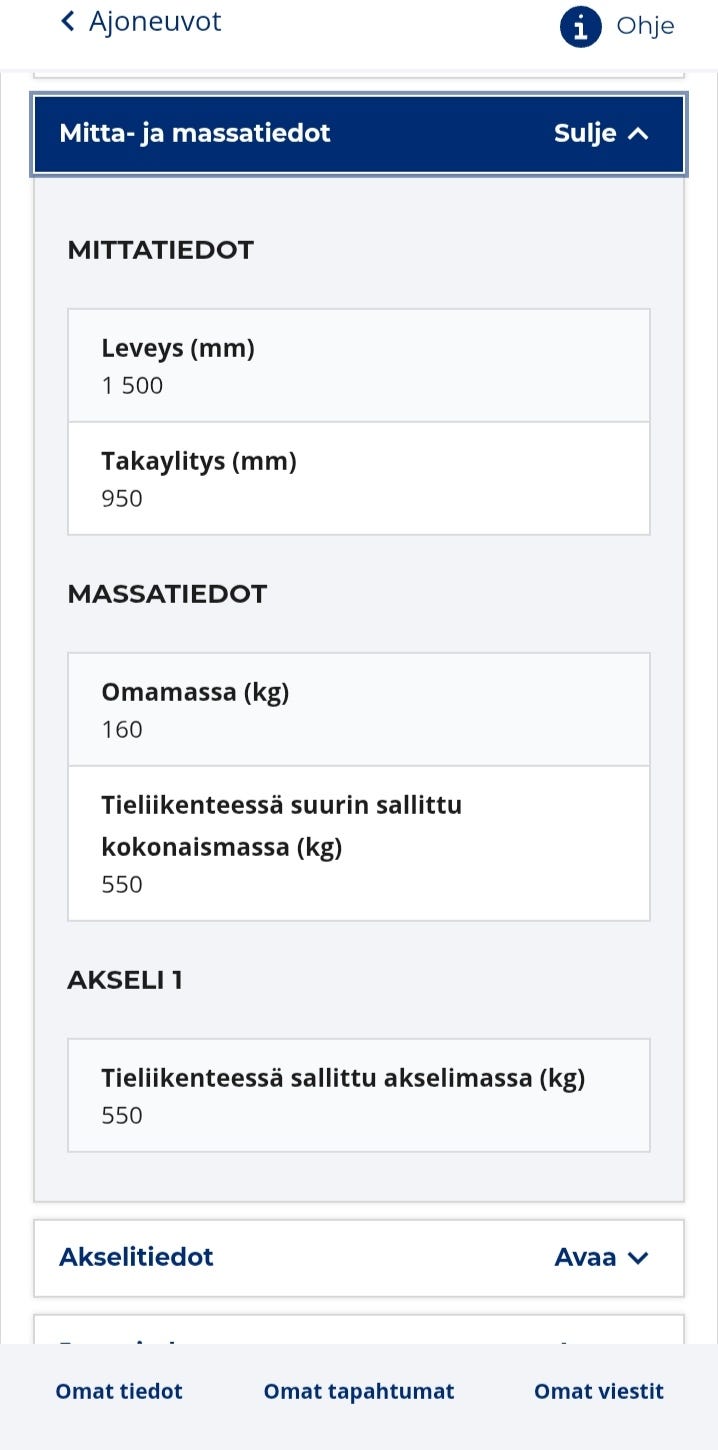Select the Omat tiedot tab
This screenshot has height=1450, width=718.
coord(119,1391)
